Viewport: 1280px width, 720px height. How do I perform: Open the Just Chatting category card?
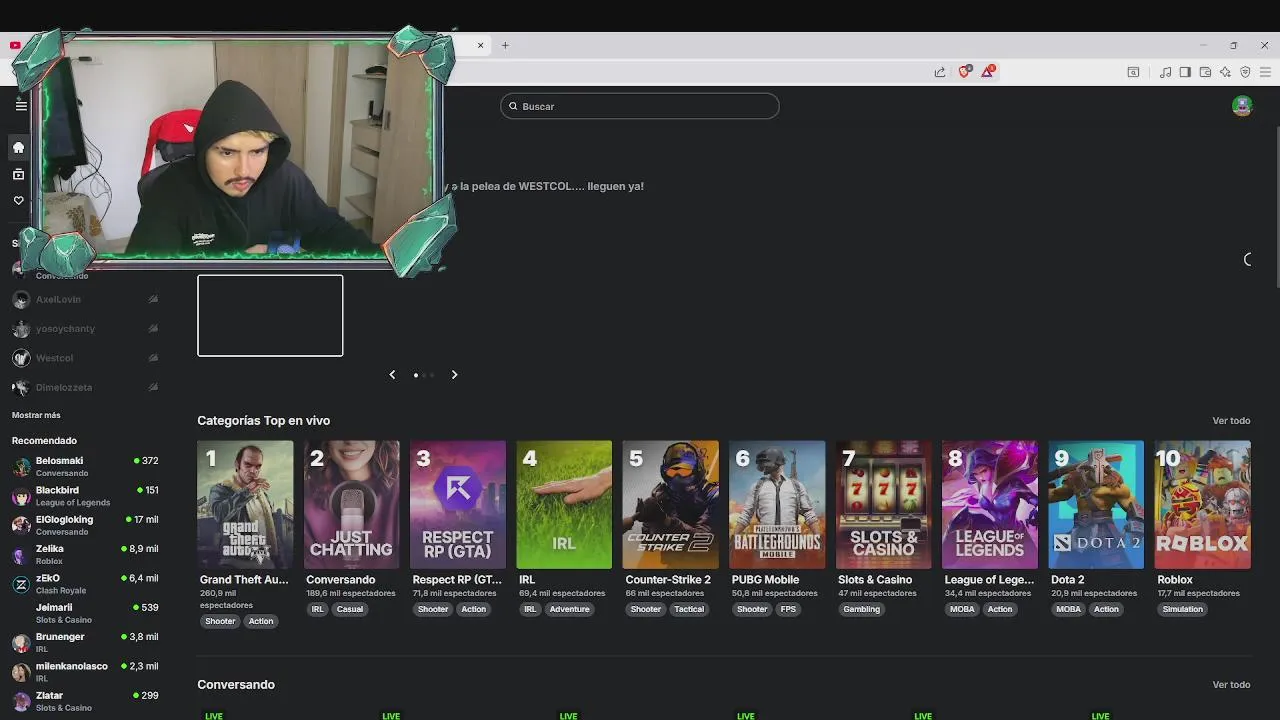point(351,504)
